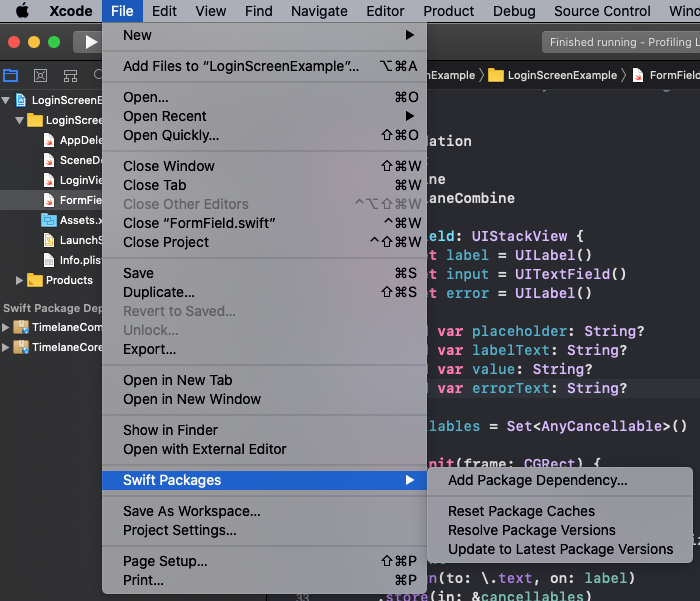The width and height of the screenshot is (700, 601).
Task: Choose Close Window
Action: (x=264, y=166)
